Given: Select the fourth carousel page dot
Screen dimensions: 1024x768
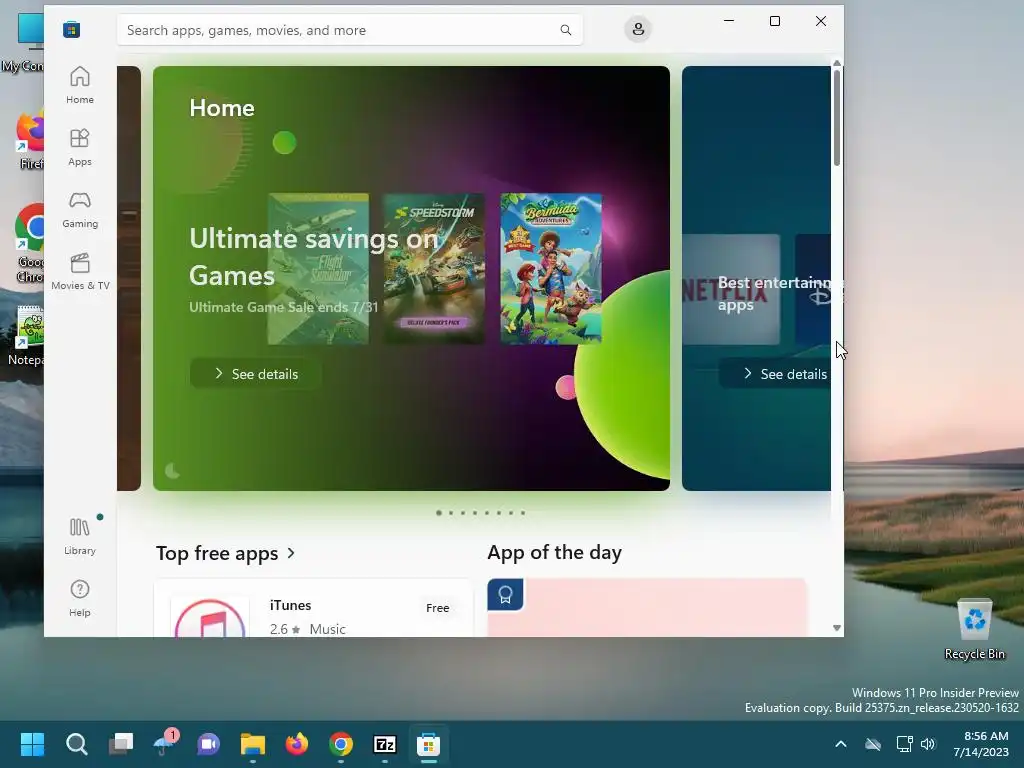Looking at the screenshot, I should 475,513.
